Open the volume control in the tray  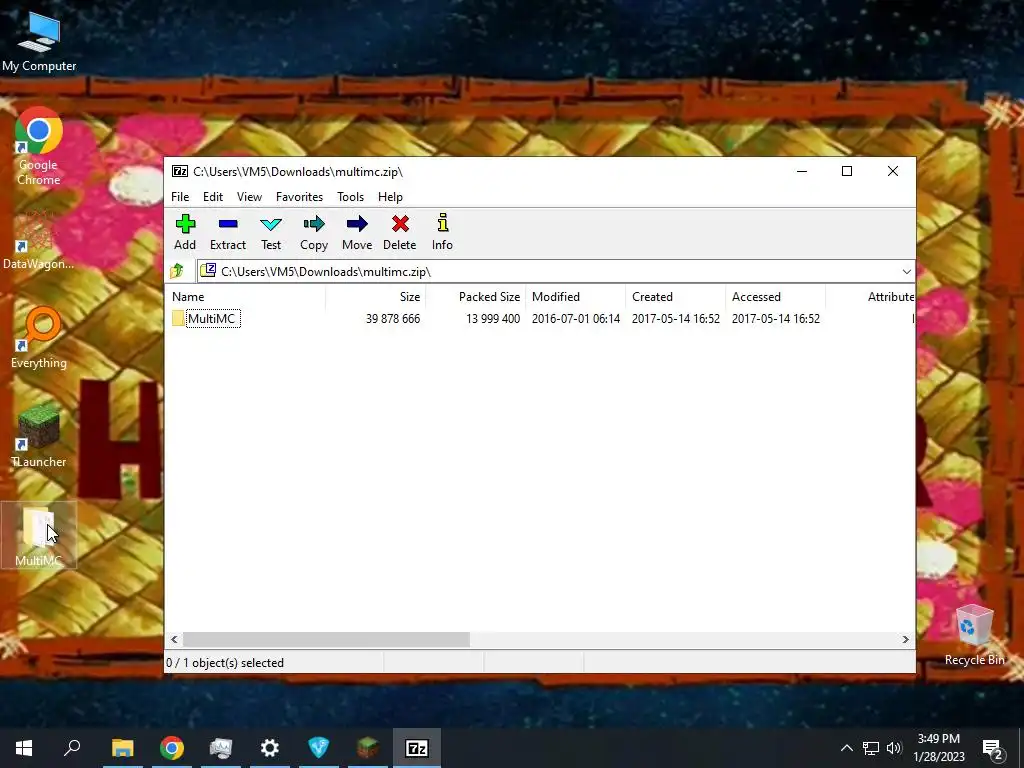pos(894,748)
